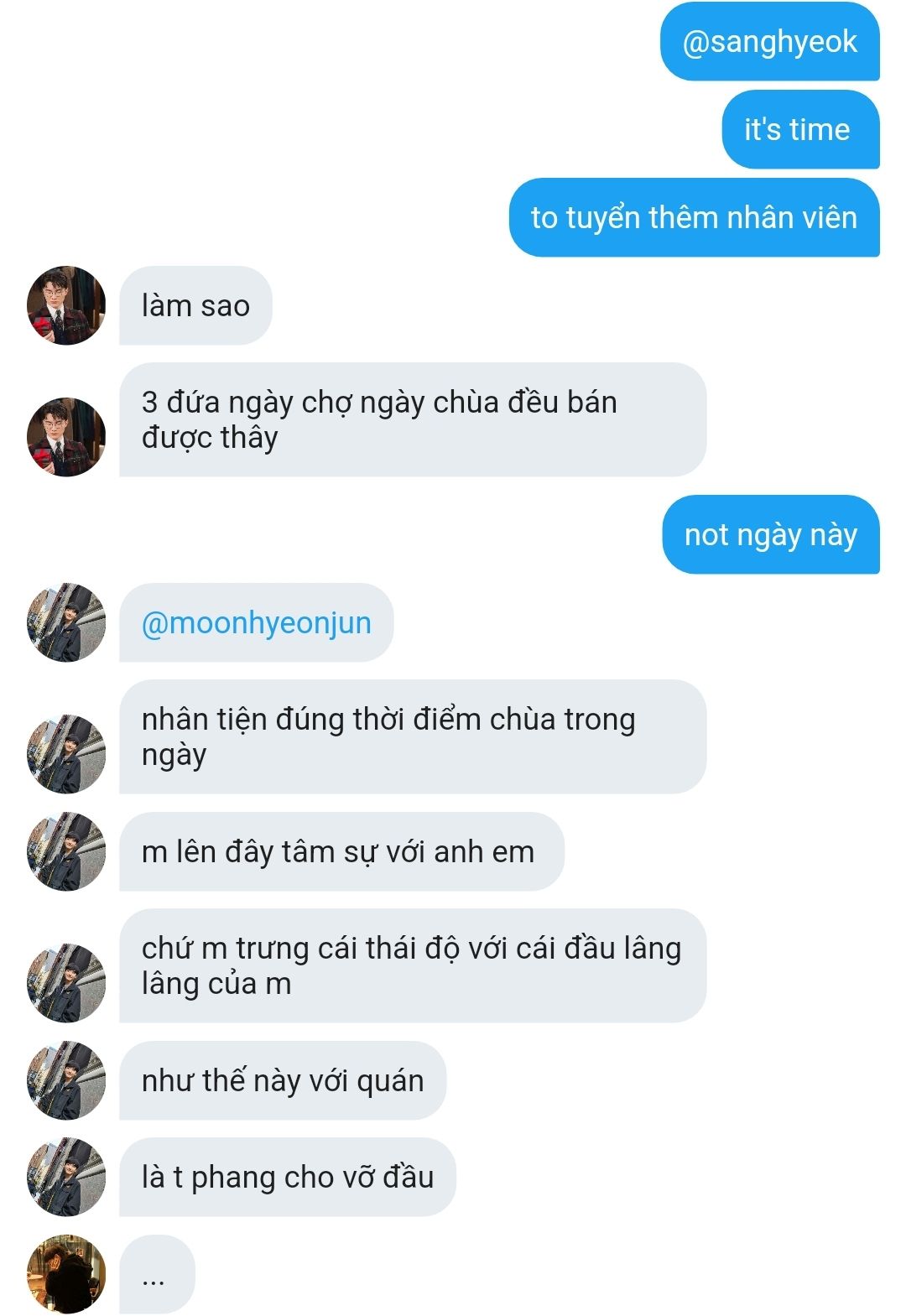Open avatar next to 'làm sao' message

[x=66, y=306]
